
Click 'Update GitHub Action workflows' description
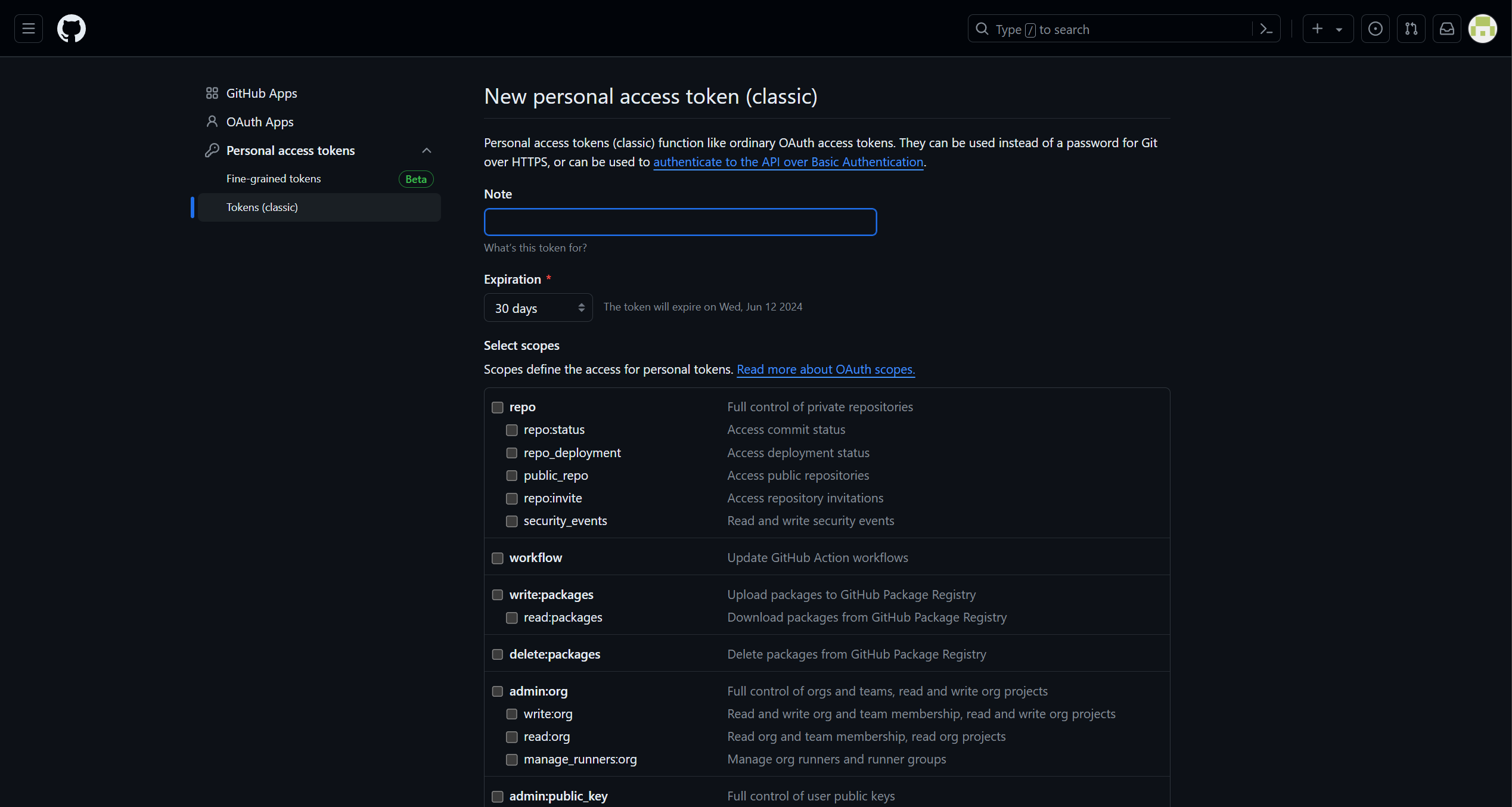click(818, 558)
